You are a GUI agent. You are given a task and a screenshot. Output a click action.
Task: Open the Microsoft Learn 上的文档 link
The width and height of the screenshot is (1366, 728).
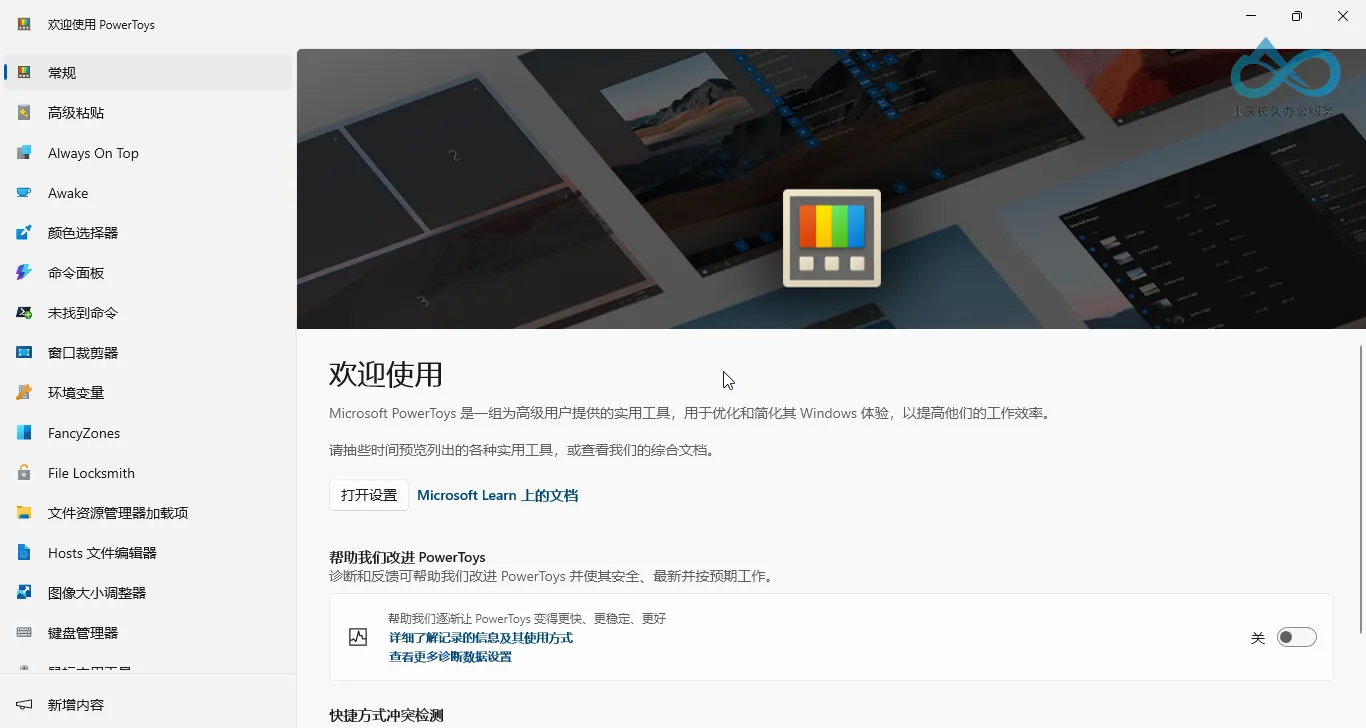[497, 495]
